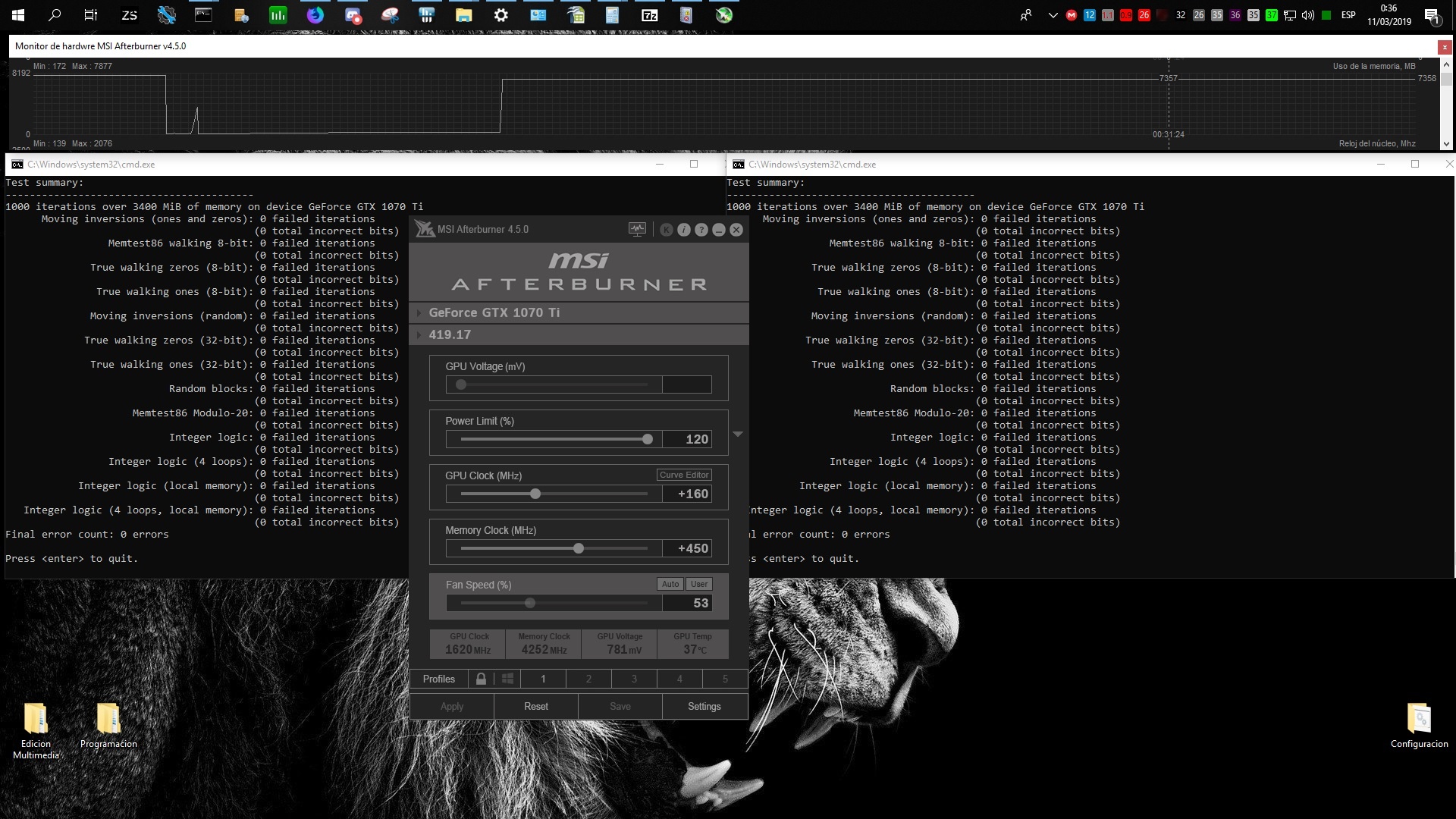Select profile slot 3
Screen dimensions: 1456x819
click(634, 679)
